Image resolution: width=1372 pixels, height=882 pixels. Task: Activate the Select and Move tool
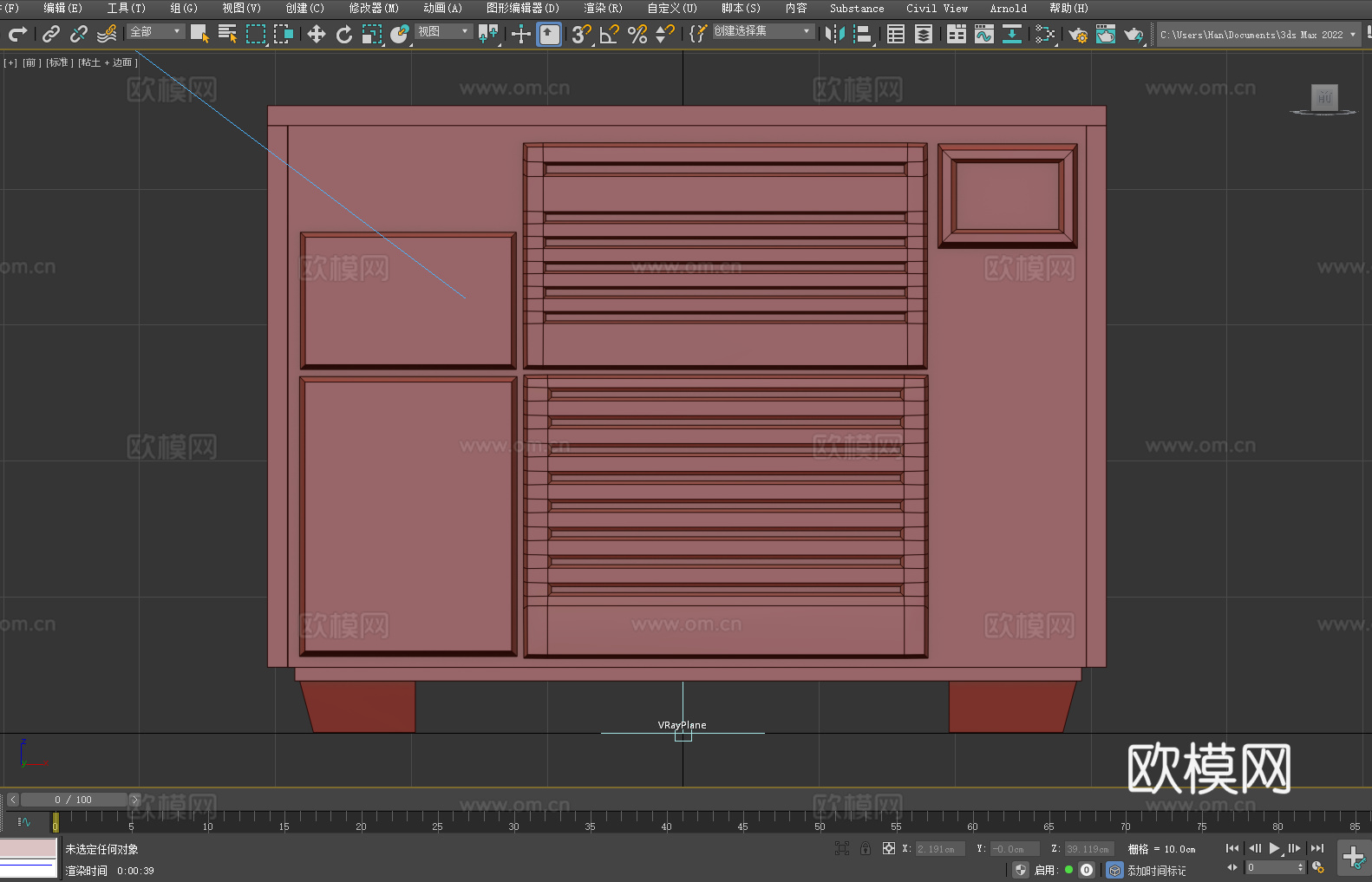pyautogui.click(x=317, y=34)
